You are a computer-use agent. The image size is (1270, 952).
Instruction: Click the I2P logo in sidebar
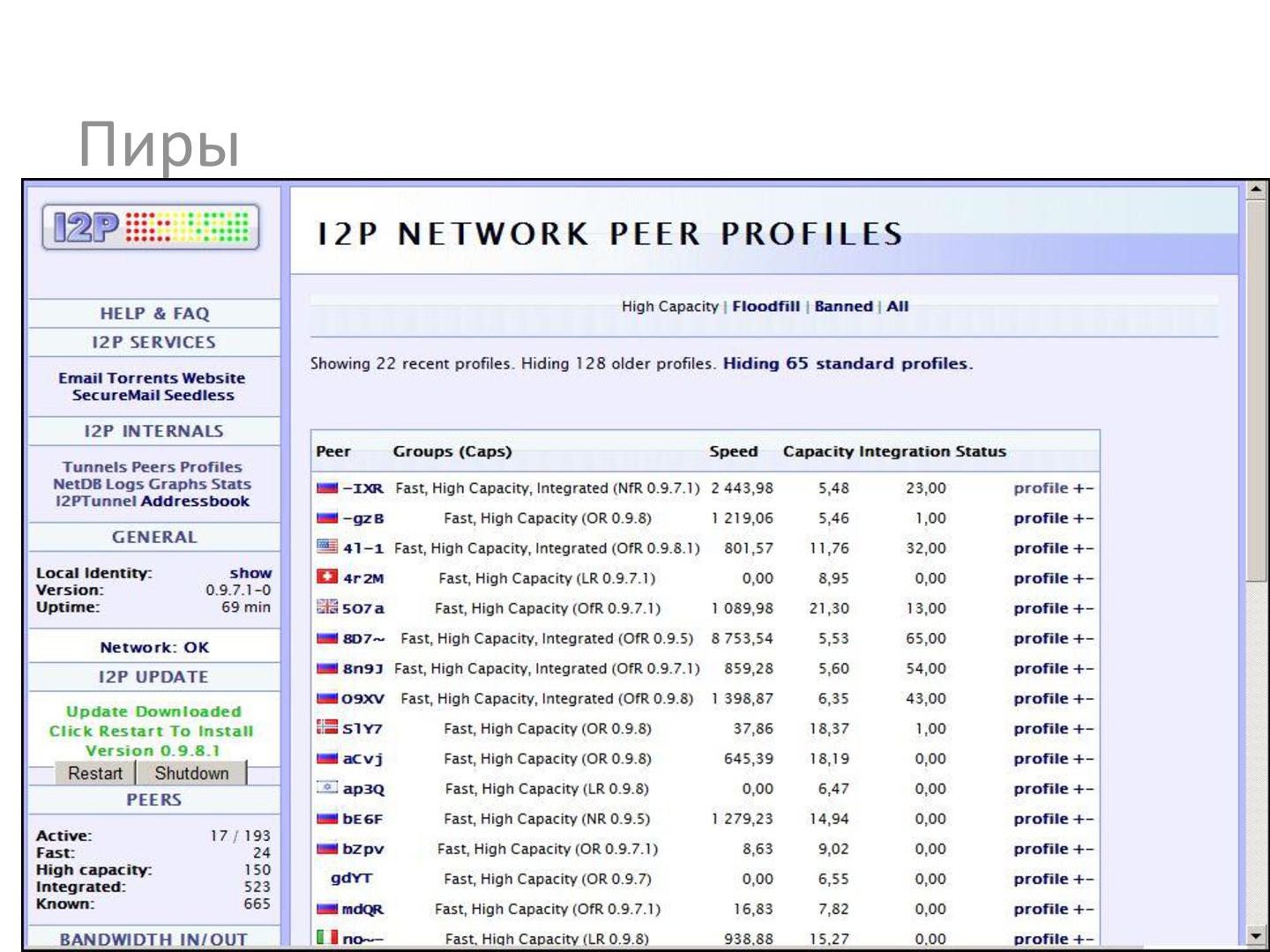coord(151,227)
